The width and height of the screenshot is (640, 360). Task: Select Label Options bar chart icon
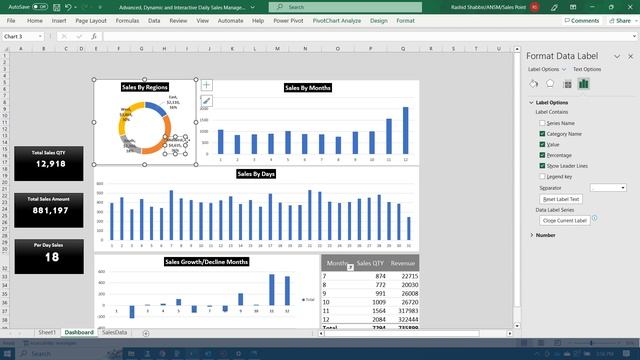(584, 84)
